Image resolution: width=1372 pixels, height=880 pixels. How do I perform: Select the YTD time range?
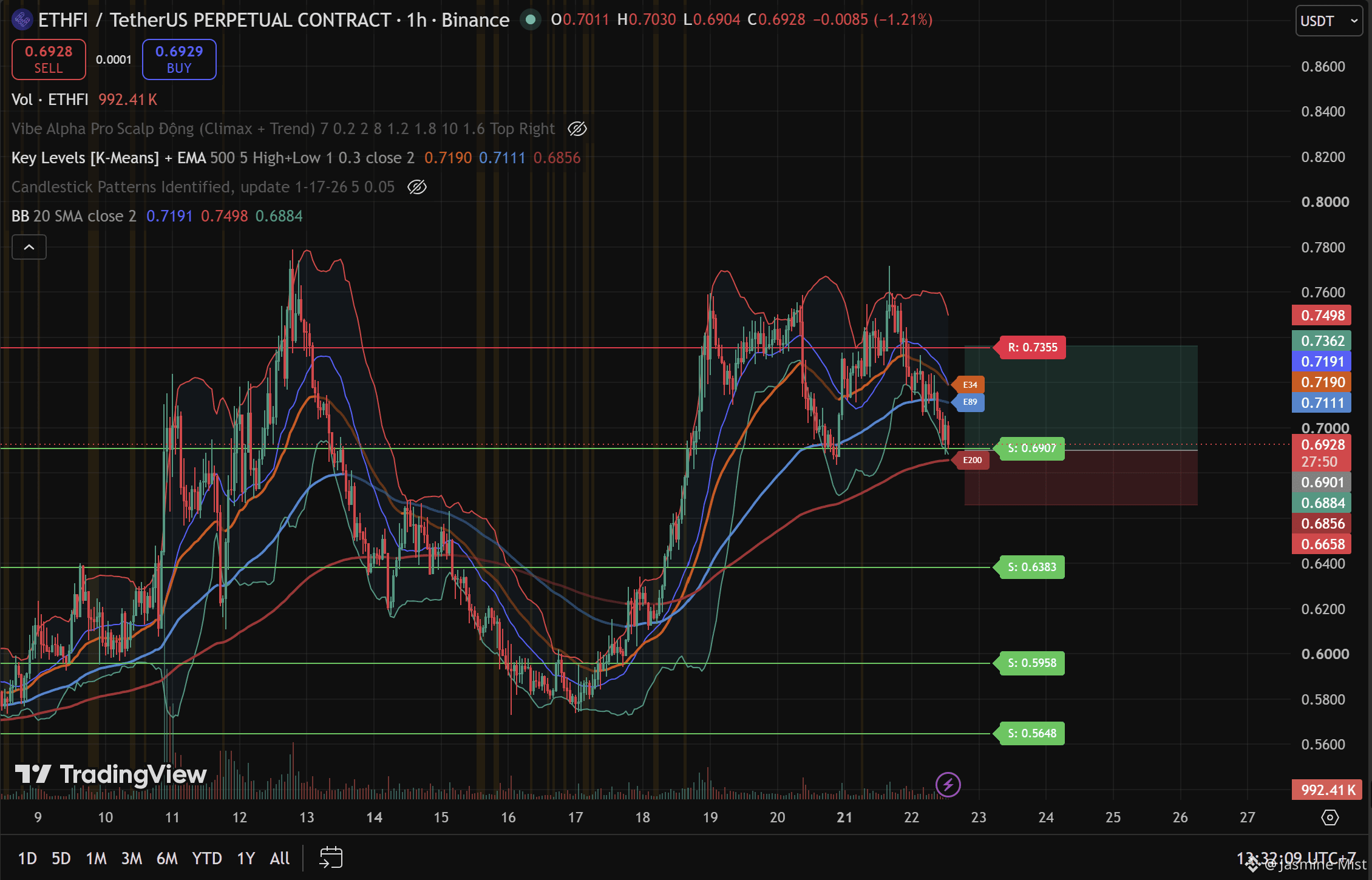[x=206, y=858]
